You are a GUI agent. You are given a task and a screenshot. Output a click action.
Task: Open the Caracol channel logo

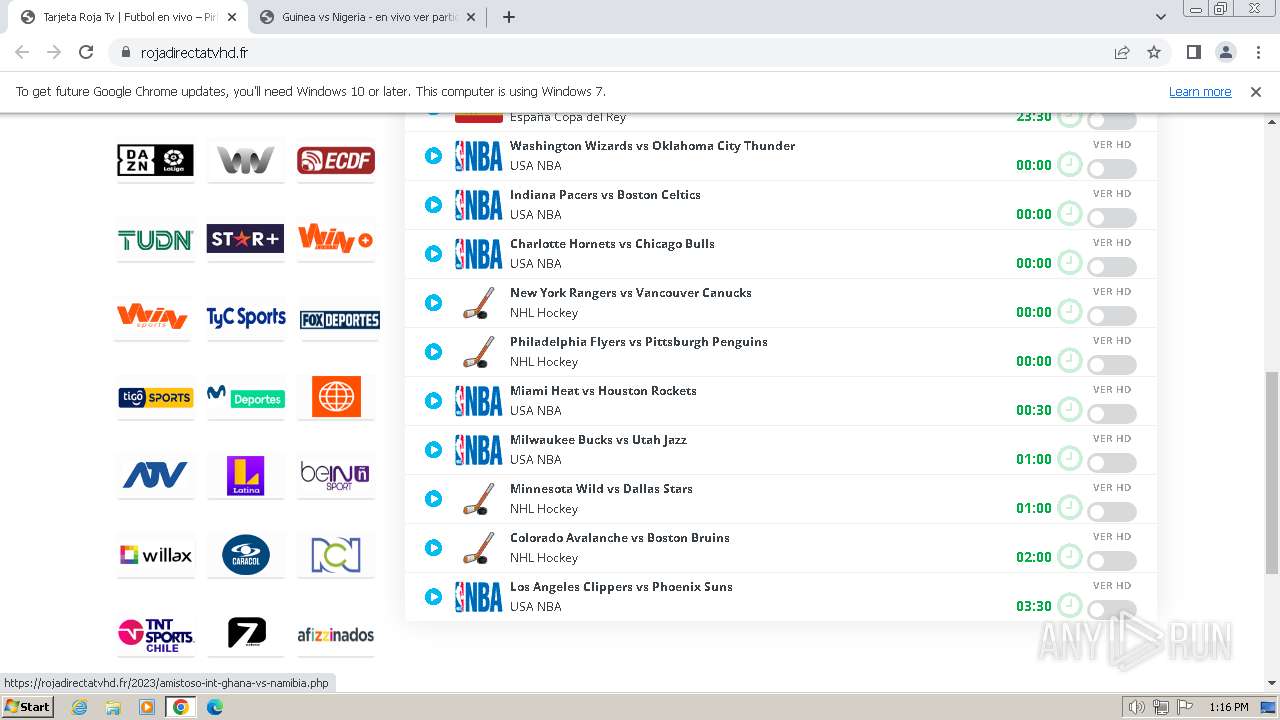click(246, 555)
